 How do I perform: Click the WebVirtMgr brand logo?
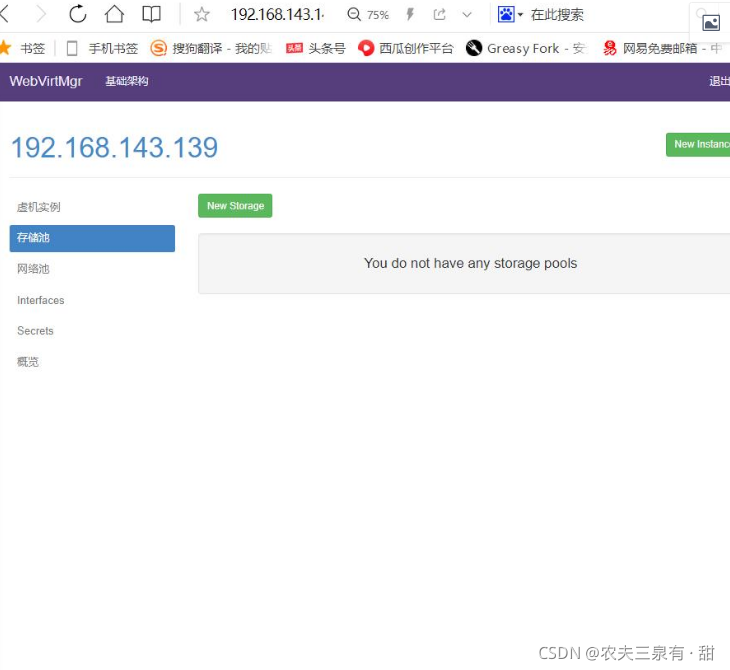pos(46,81)
